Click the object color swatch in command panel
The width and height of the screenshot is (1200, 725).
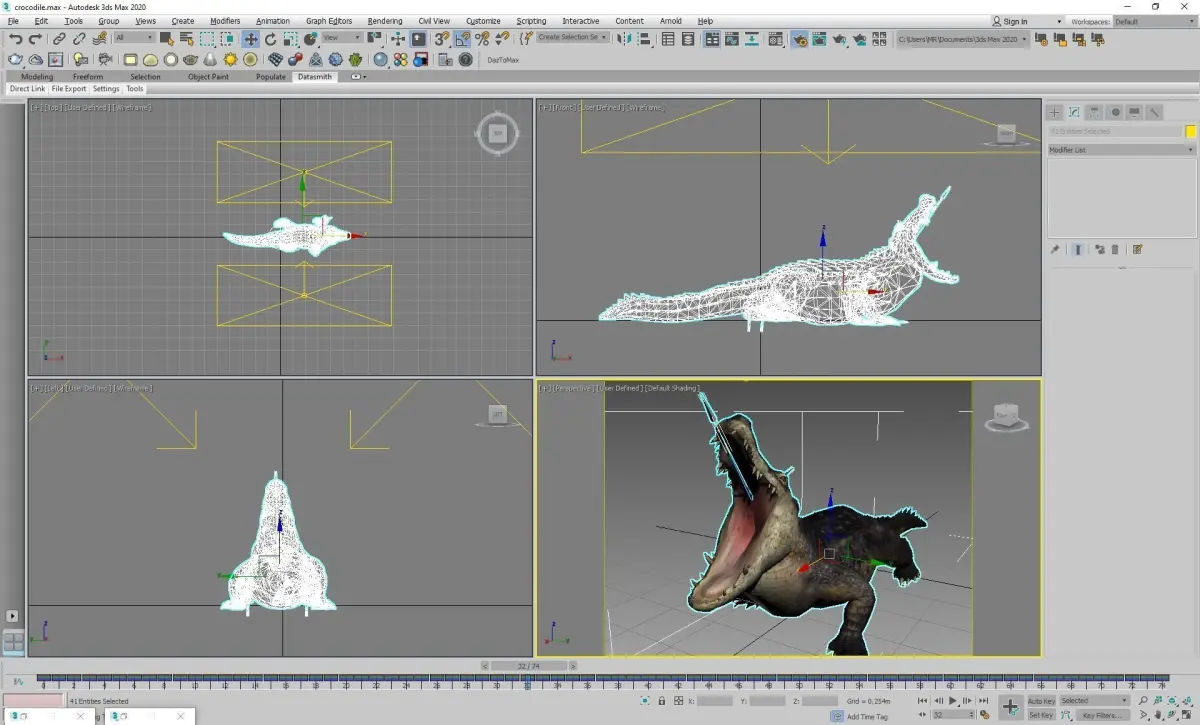[x=1191, y=131]
